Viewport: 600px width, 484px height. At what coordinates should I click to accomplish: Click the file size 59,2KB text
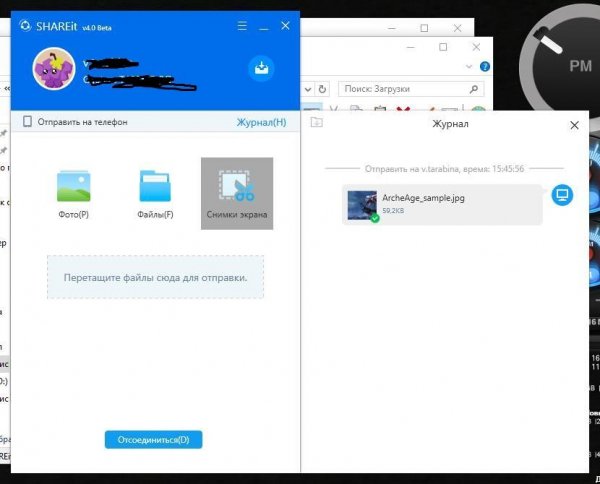pos(393,210)
